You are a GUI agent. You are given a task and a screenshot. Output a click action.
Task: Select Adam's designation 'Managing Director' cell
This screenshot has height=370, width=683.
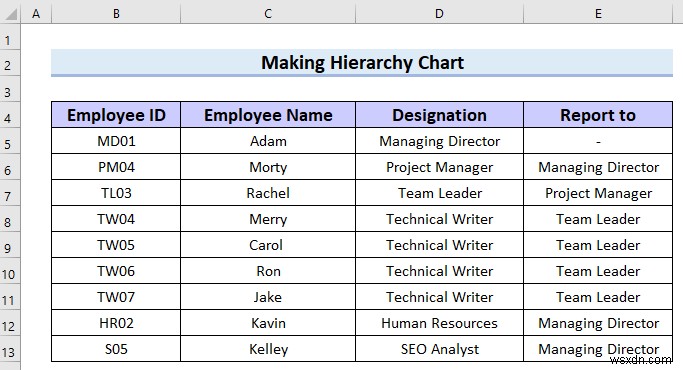tap(440, 141)
